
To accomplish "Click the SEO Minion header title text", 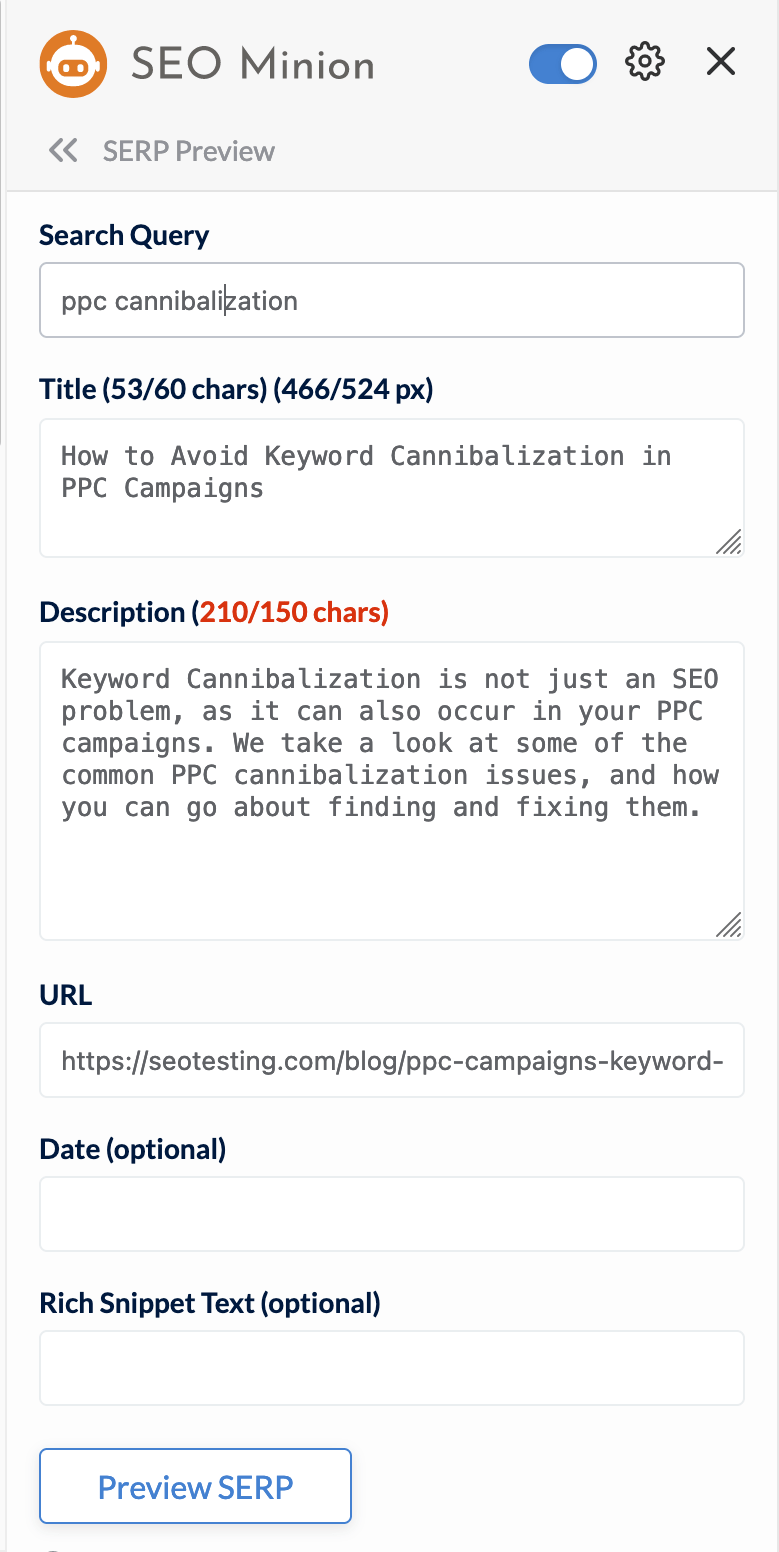I will [x=253, y=65].
